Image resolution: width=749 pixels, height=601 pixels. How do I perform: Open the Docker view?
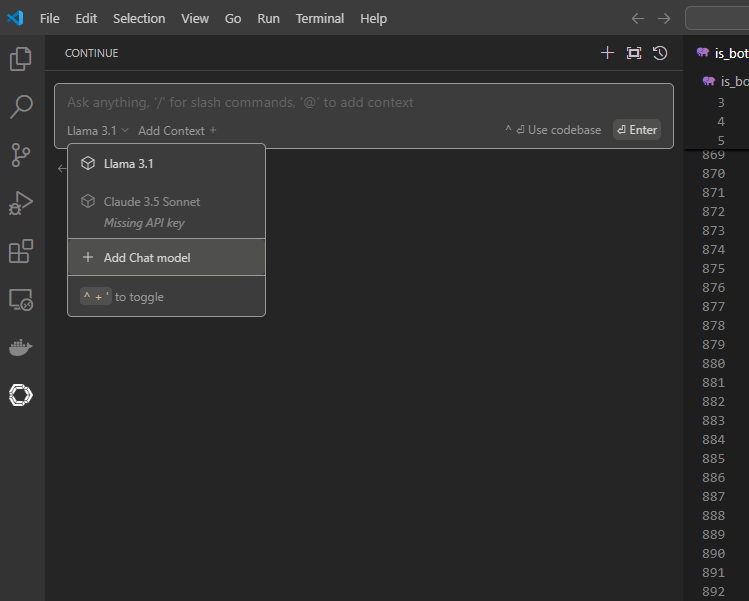click(21, 348)
